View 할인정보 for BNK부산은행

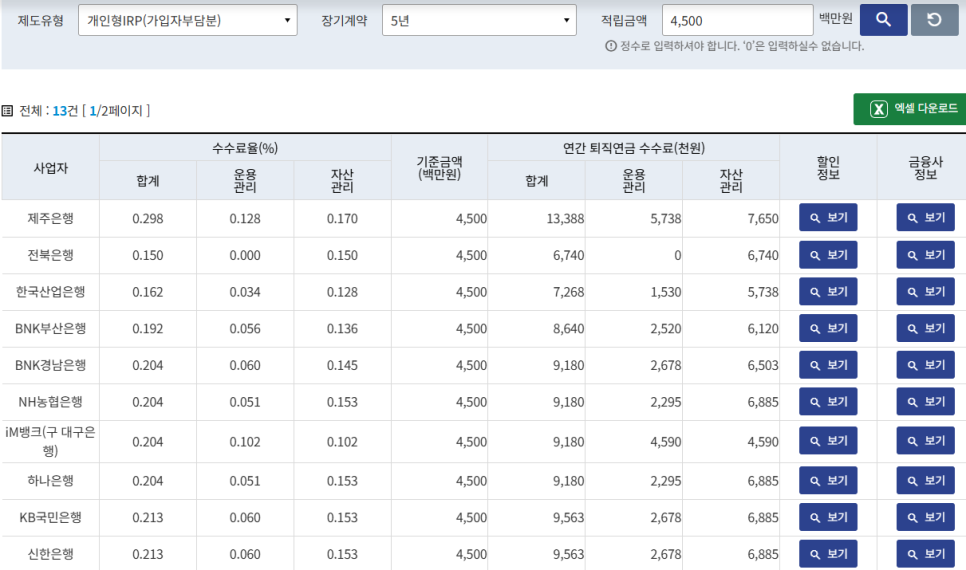click(828, 328)
